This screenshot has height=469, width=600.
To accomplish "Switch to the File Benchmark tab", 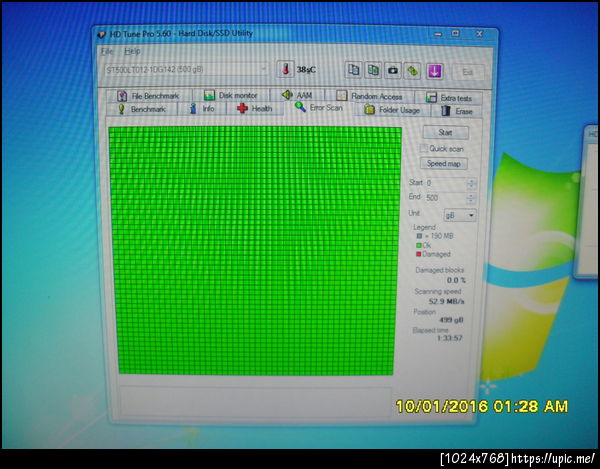I will pos(148,96).
